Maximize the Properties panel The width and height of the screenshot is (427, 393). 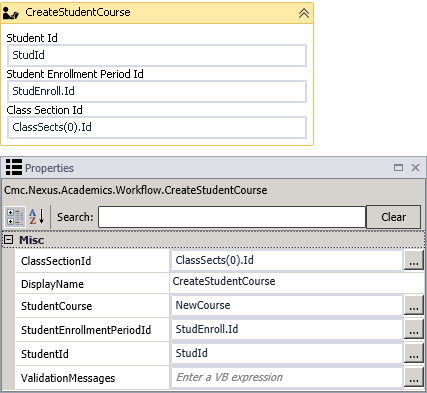398,167
